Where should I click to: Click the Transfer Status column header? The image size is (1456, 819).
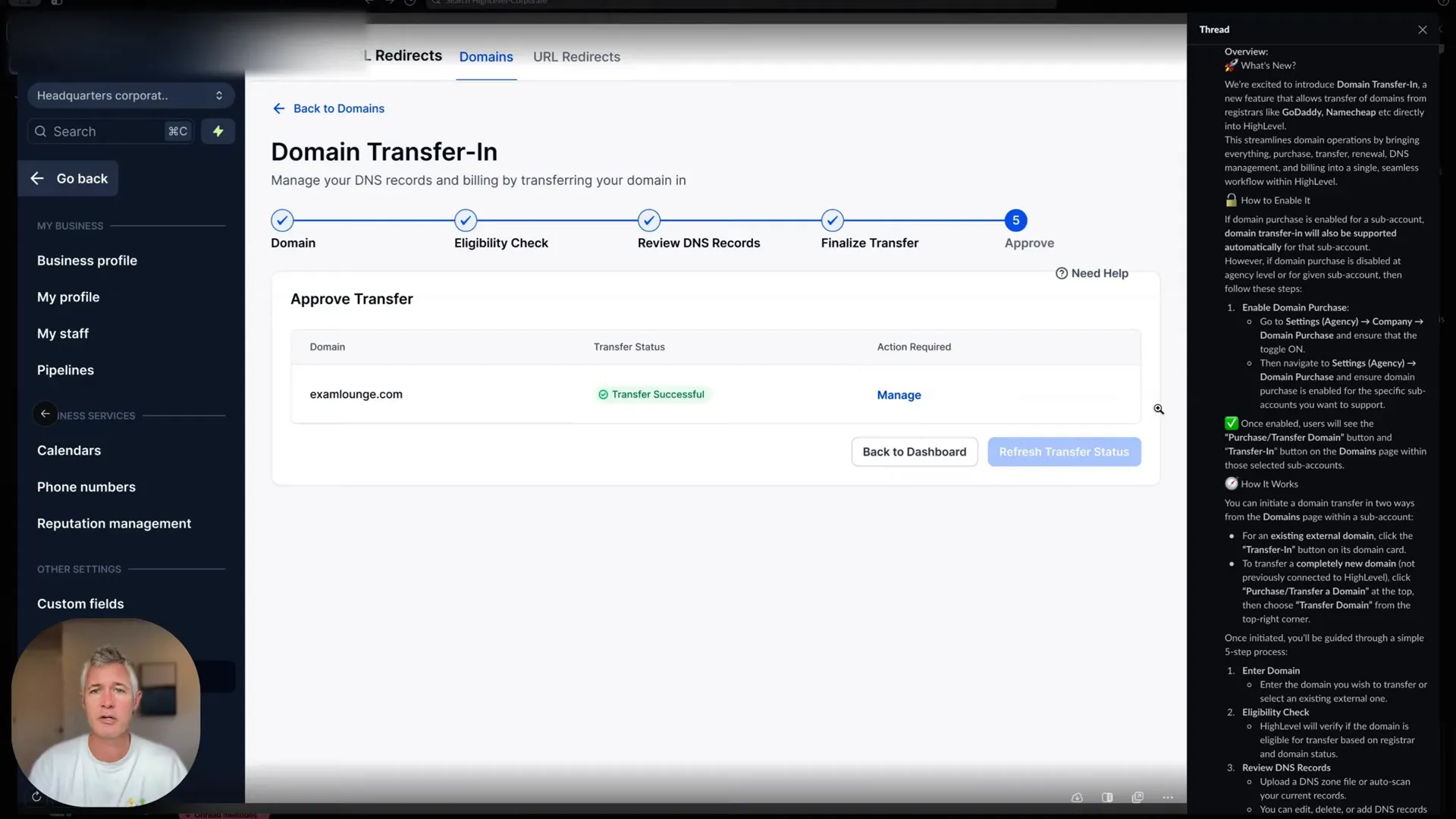click(629, 347)
